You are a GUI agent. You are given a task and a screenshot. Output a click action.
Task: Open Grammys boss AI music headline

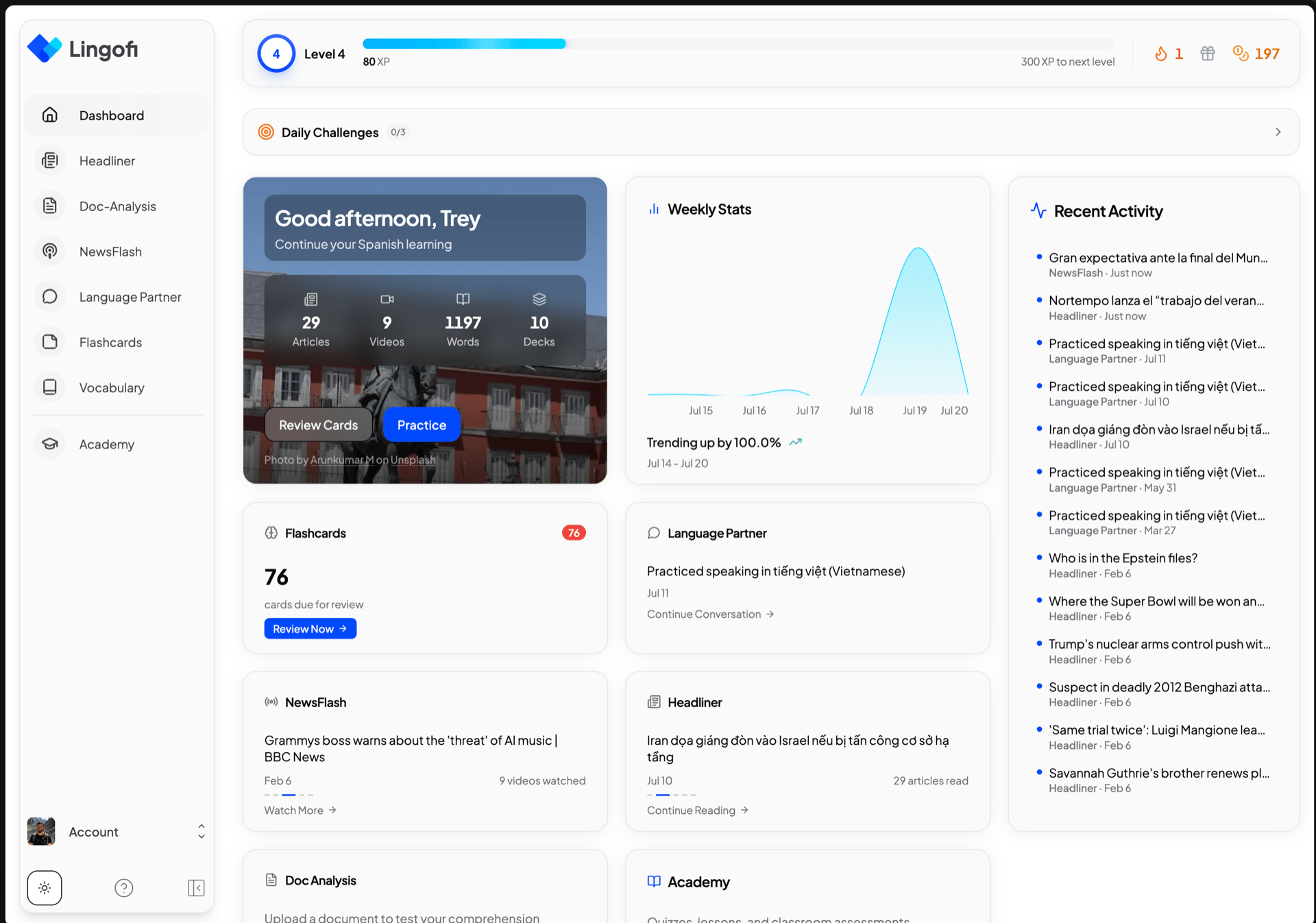[x=411, y=748]
